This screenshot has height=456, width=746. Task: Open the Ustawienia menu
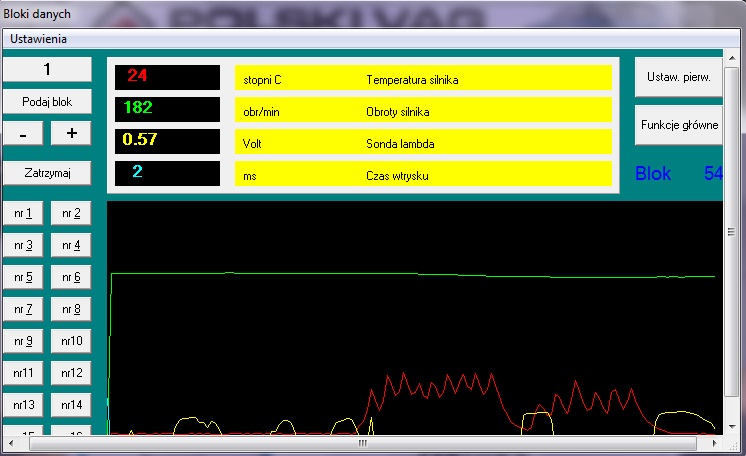[x=38, y=39]
